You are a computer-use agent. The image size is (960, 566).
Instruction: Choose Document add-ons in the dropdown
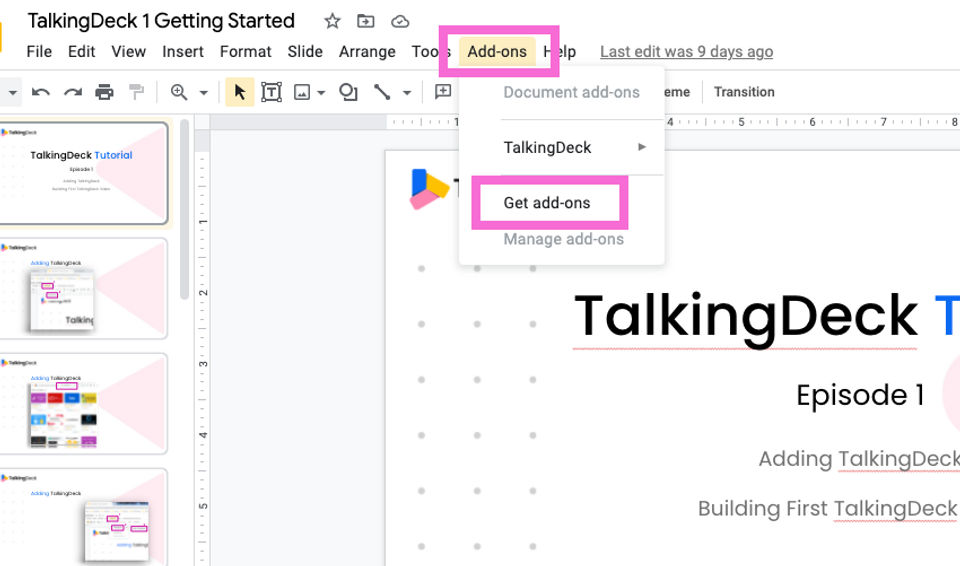coord(571,92)
